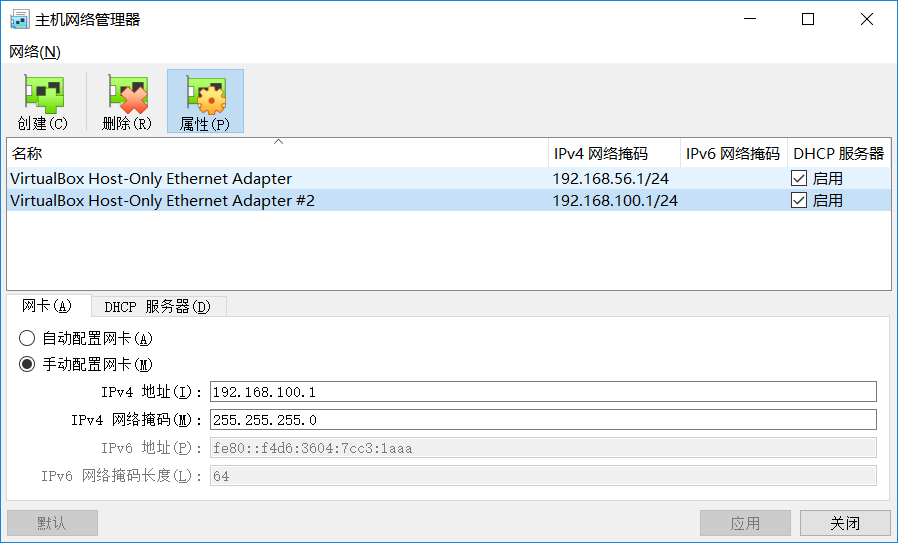Click the IPv4 网络掩码 column header
Viewport: 898px width, 543px height.
coord(614,153)
